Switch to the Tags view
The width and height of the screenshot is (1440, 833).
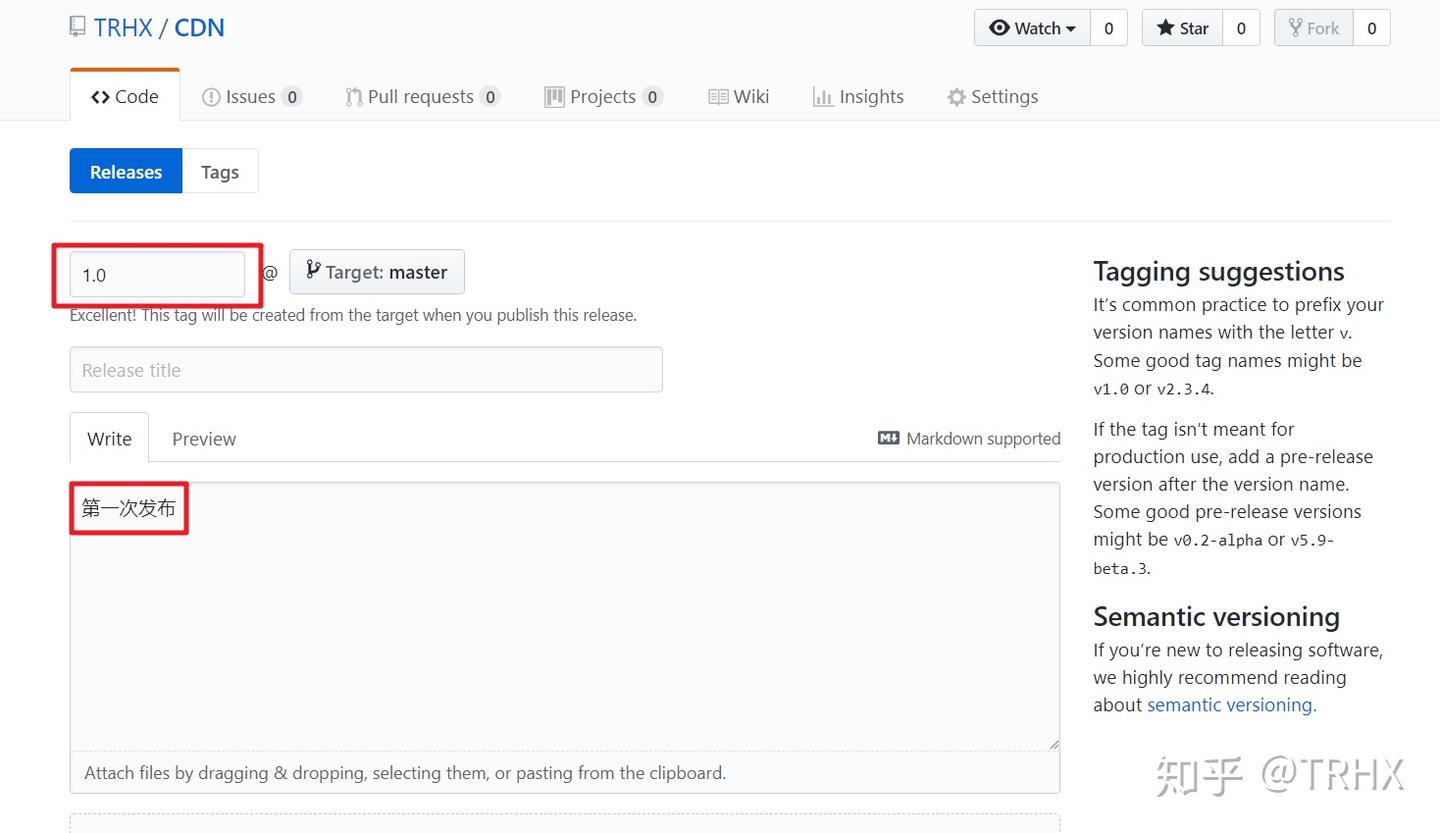tap(220, 171)
